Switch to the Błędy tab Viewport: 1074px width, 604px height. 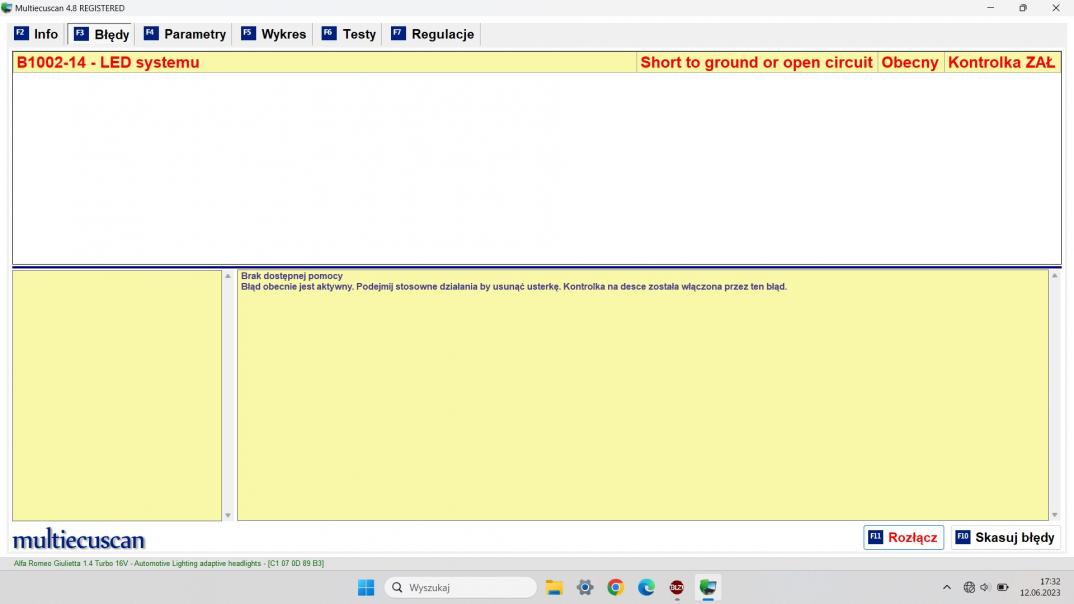(x=101, y=34)
